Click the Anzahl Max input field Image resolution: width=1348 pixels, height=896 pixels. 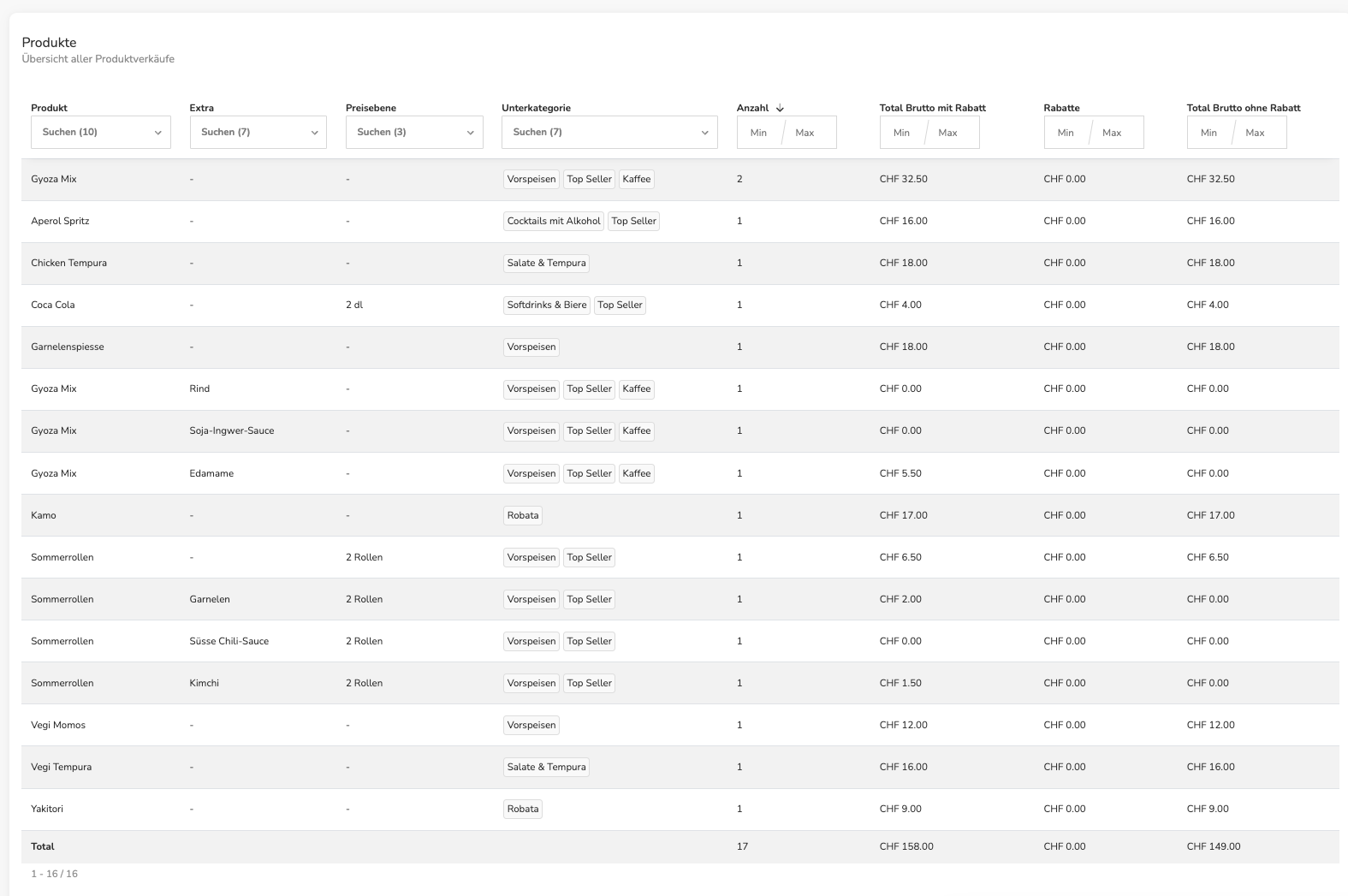coord(809,133)
